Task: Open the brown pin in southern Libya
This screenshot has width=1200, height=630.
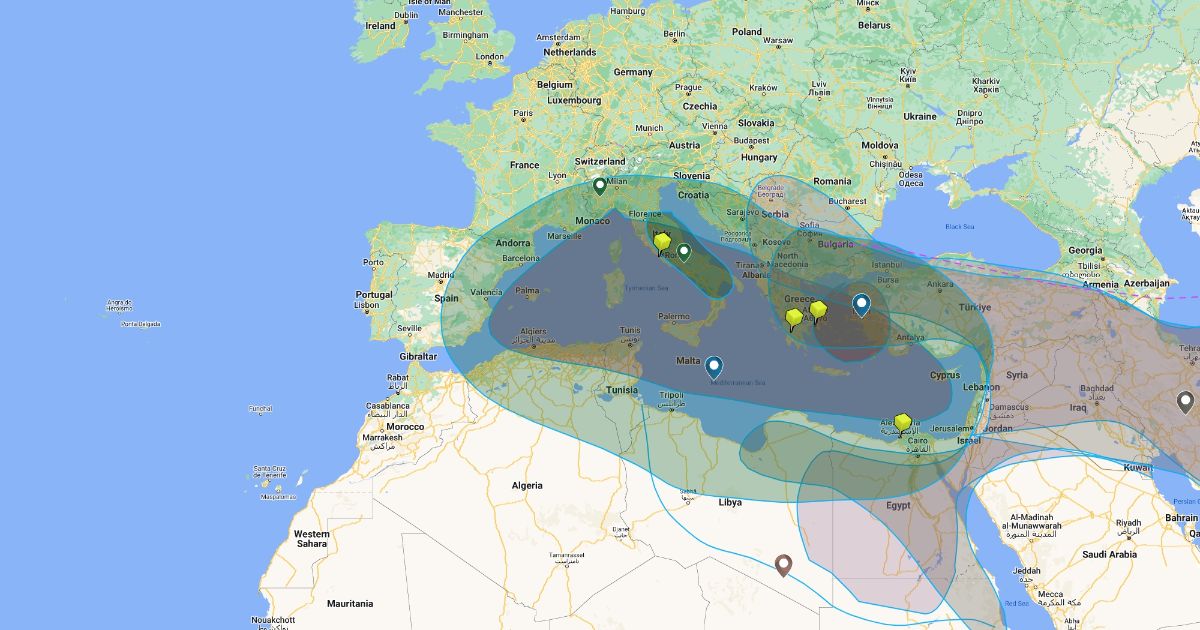Action: (784, 566)
